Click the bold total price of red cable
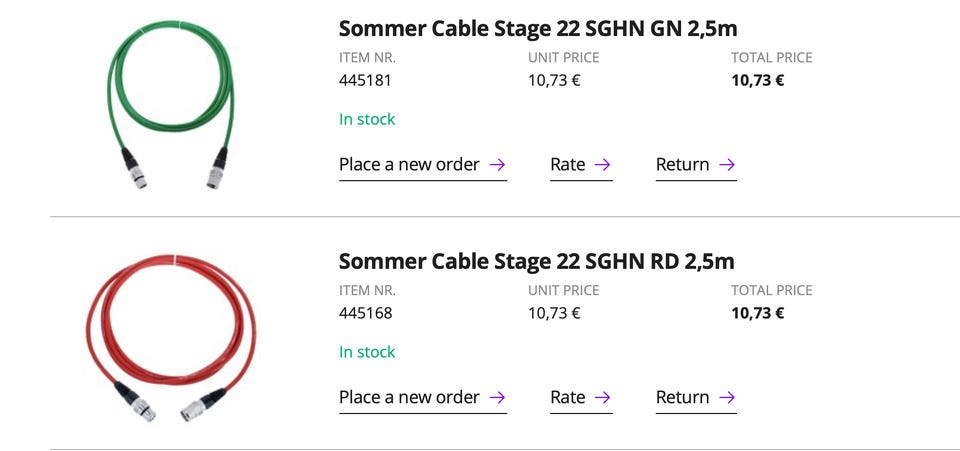Viewport: 960px width, 451px height. [x=757, y=313]
